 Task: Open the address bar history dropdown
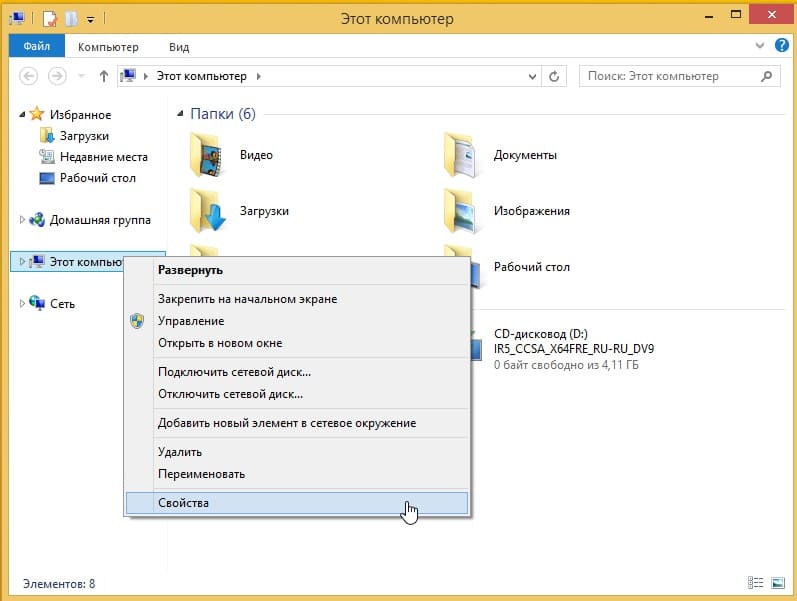coord(532,76)
